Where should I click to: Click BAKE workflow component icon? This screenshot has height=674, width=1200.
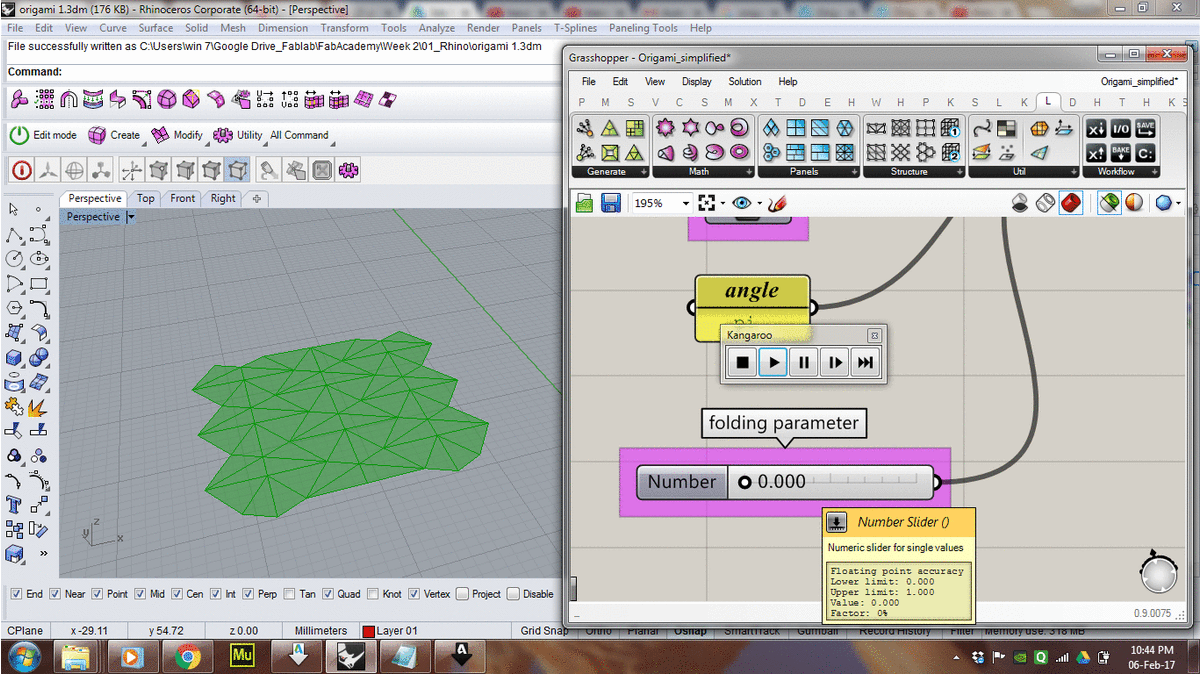pos(1120,153)
